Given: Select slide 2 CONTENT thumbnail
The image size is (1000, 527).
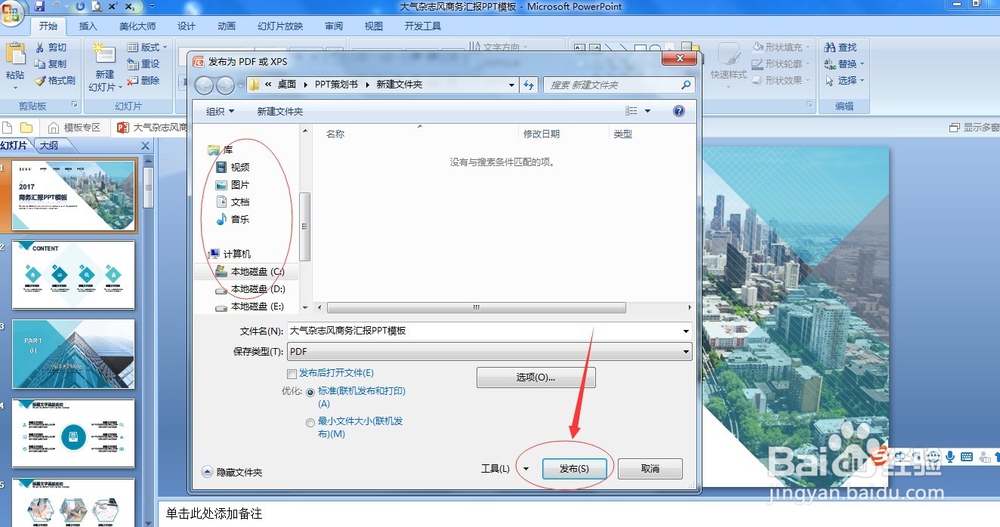Looking at the screenshot, I should point(73,275).
